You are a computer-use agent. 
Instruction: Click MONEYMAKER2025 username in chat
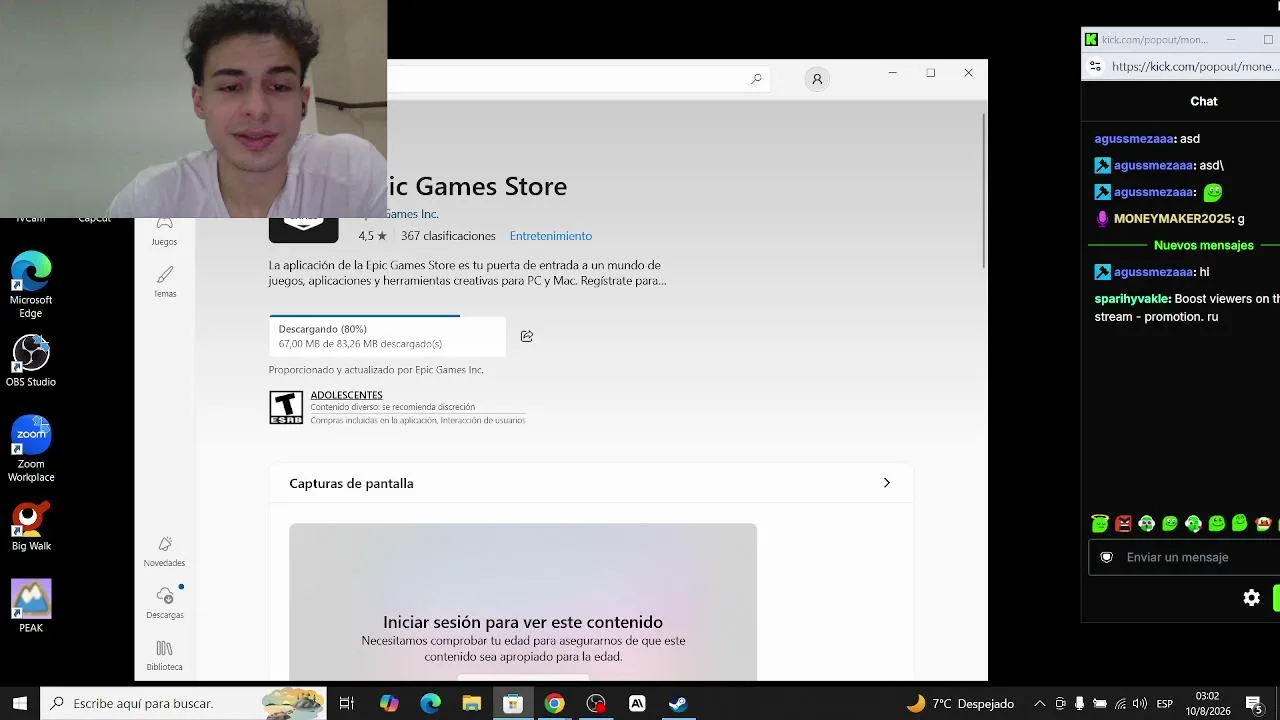(1173, 219)
